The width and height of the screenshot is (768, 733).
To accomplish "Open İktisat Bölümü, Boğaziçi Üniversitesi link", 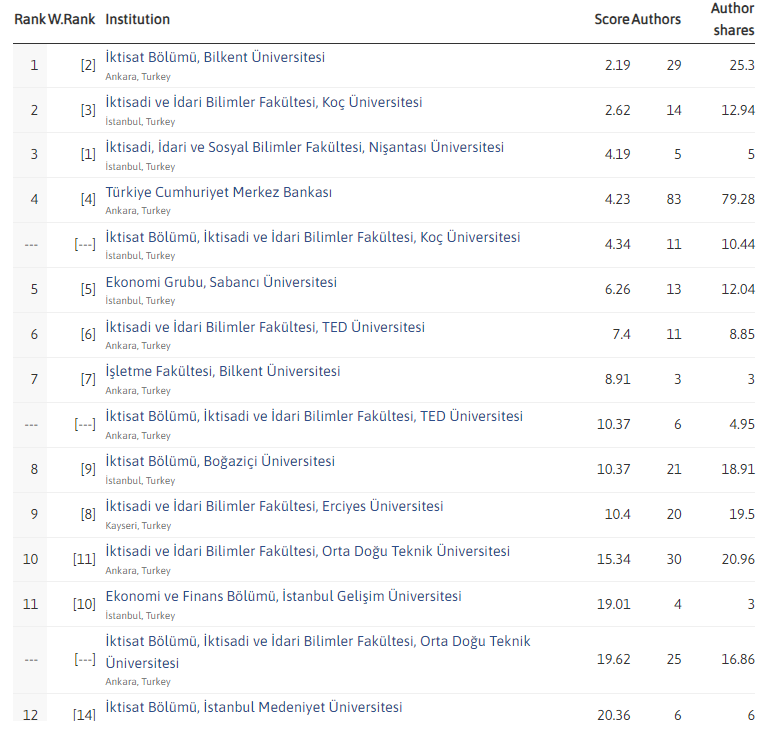I will coord(220,462).
